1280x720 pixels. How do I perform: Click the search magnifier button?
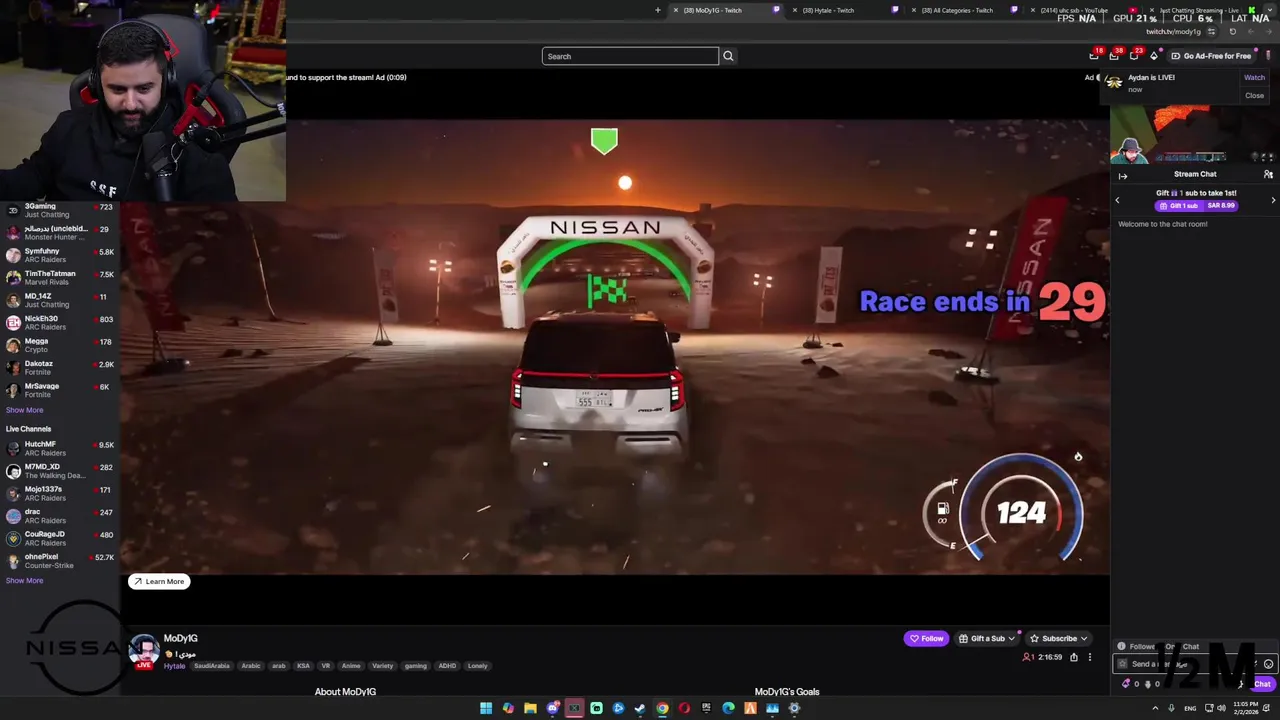728,56
